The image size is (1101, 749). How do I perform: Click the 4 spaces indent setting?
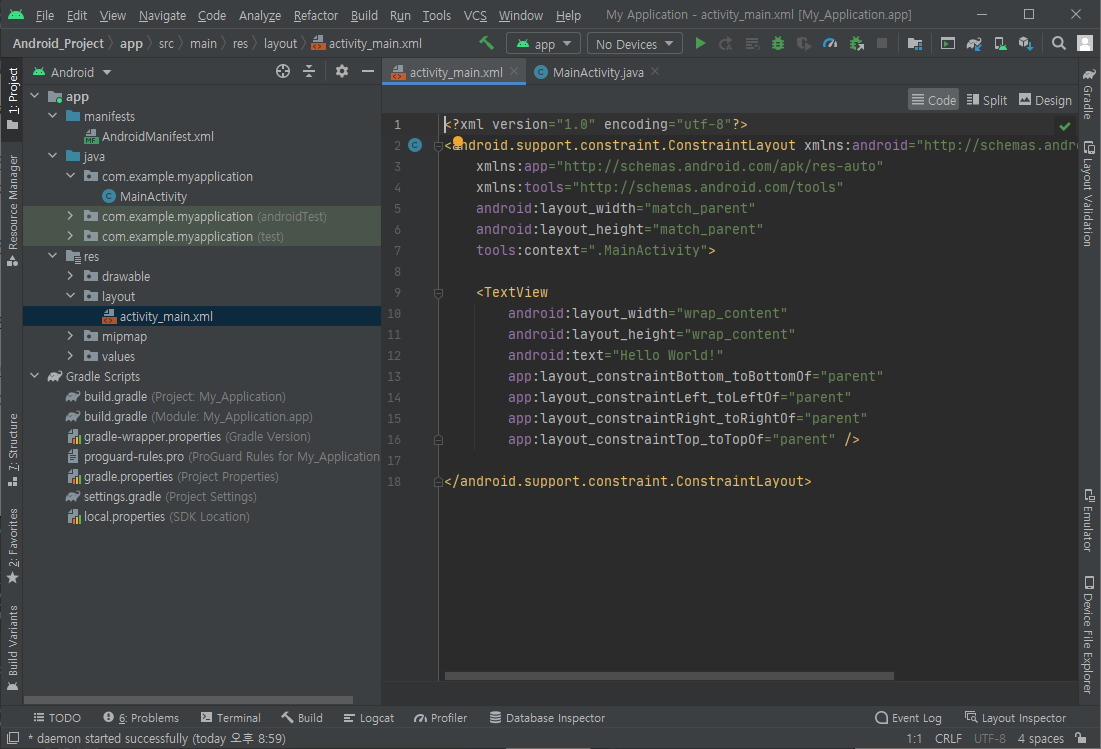tap(1041, 738)
